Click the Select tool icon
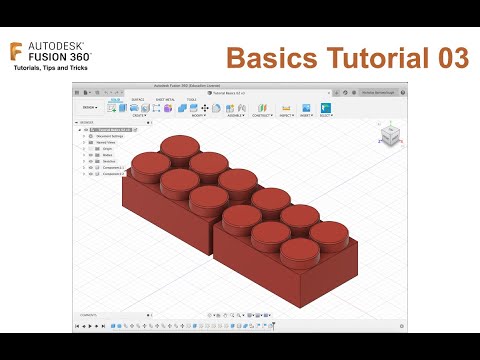Screen dimensions: 480x360 click(x=326, y=108)
